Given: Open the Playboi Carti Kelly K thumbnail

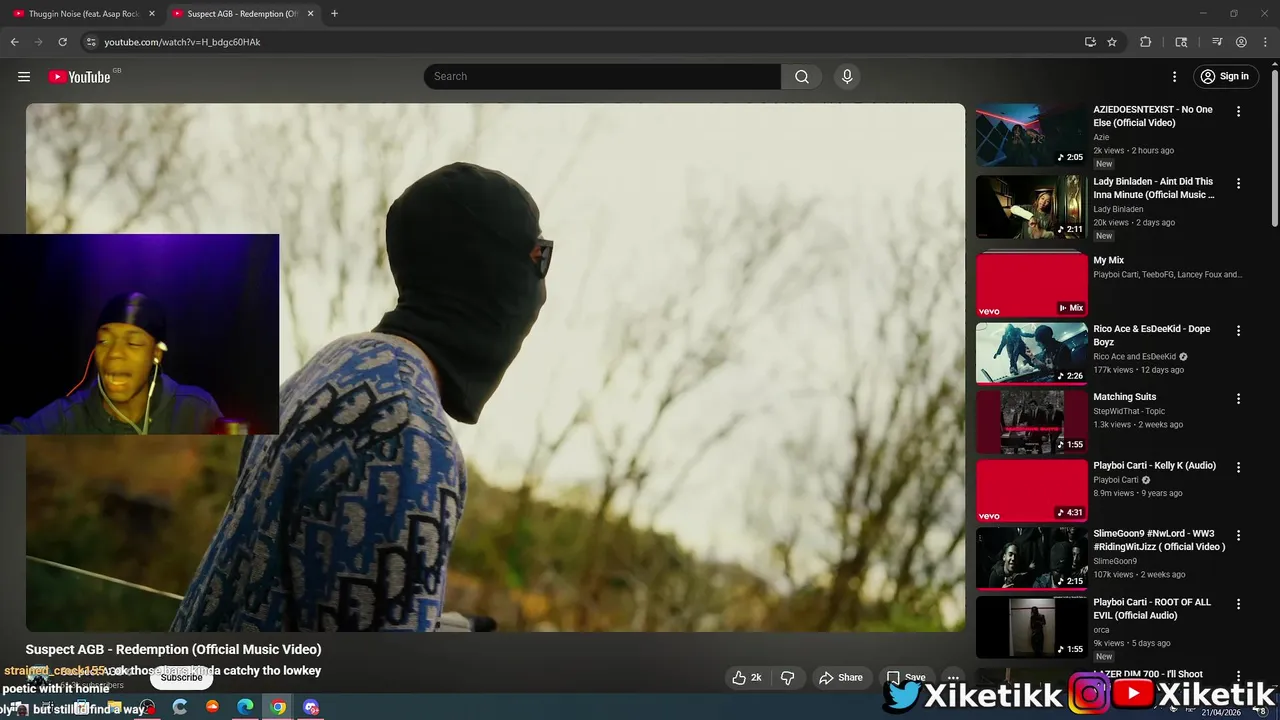Looking at the screenshot, I should point(1031,490).
